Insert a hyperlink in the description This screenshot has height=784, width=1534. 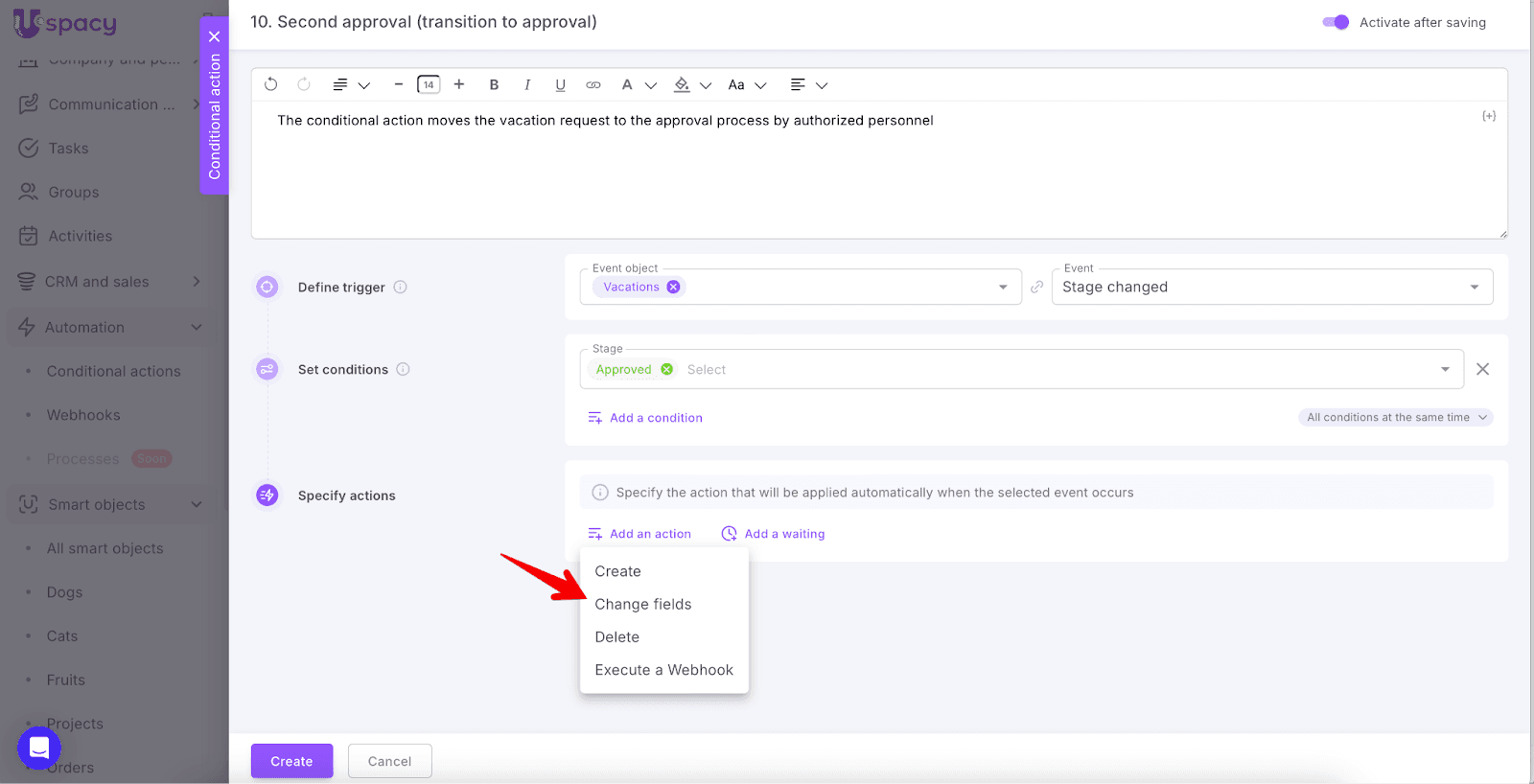click(593, 84)
